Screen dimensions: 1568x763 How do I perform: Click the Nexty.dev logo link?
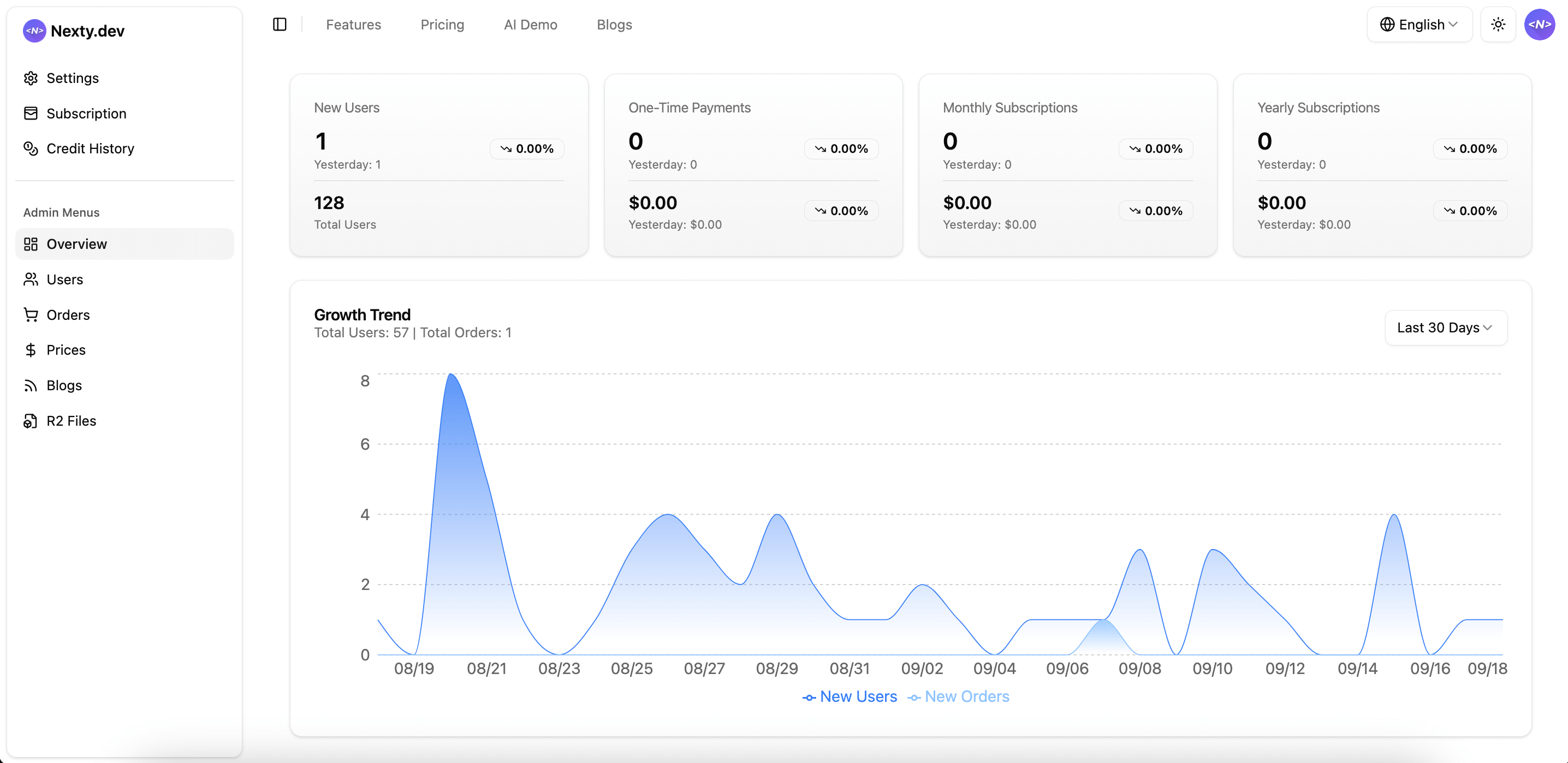[74, 31]
